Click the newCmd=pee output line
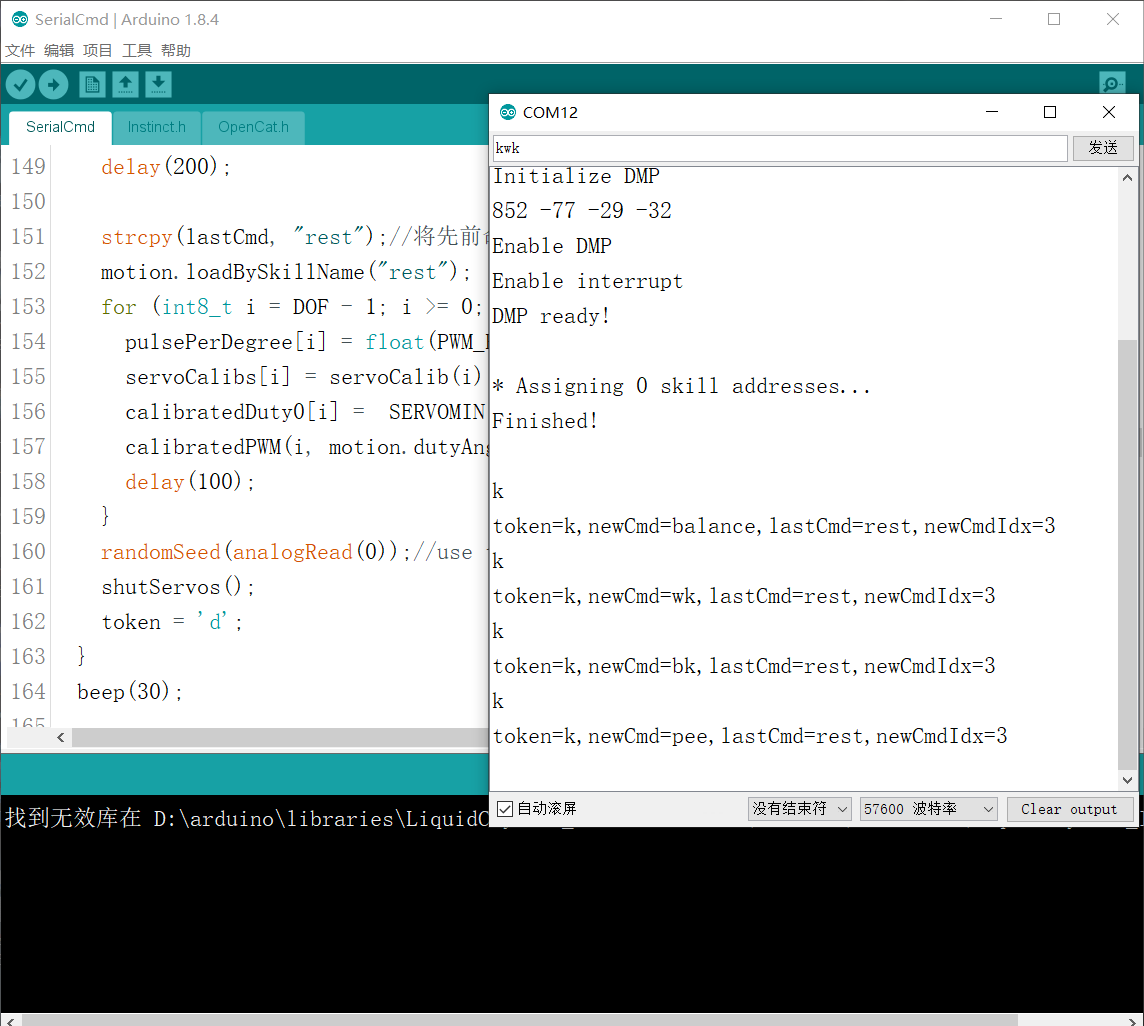This screenshot has width=1144, height=1026. coord(750,736)
